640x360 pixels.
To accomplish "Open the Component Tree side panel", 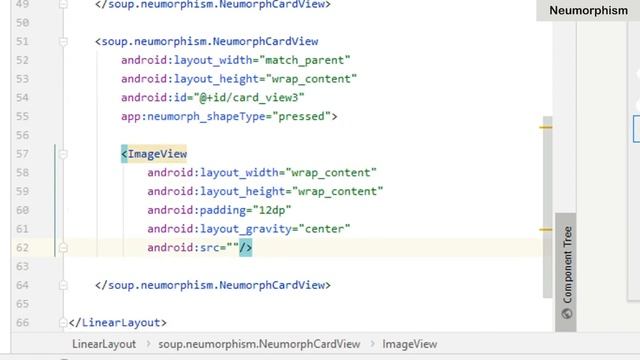I will (566, 272).
